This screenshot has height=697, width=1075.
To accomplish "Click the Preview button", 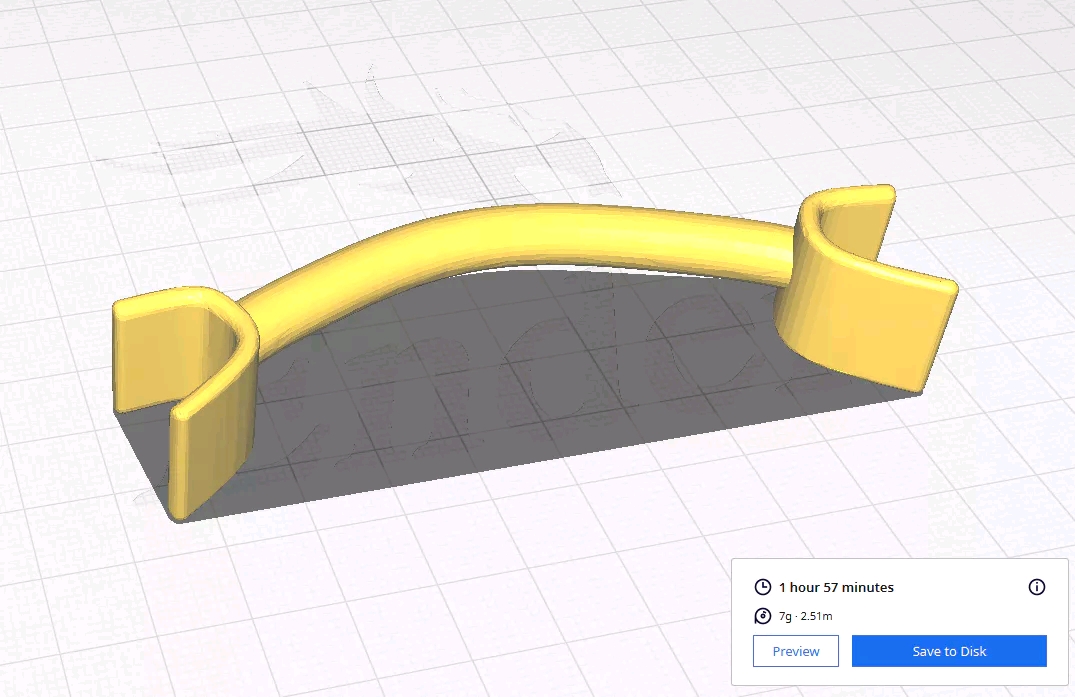I will [795, 651].
